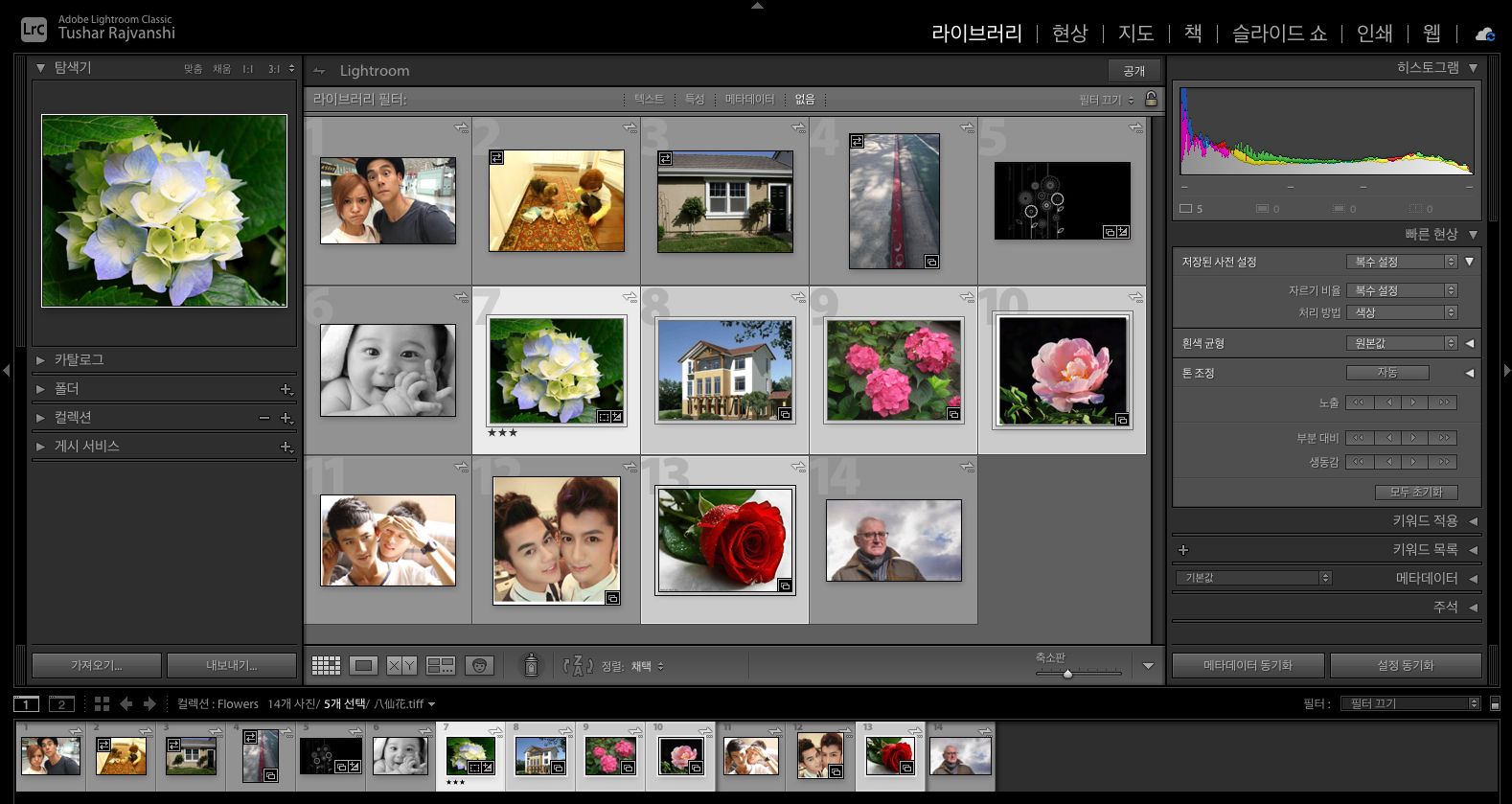Open the 라이브러리 module

tap(976, 34)
